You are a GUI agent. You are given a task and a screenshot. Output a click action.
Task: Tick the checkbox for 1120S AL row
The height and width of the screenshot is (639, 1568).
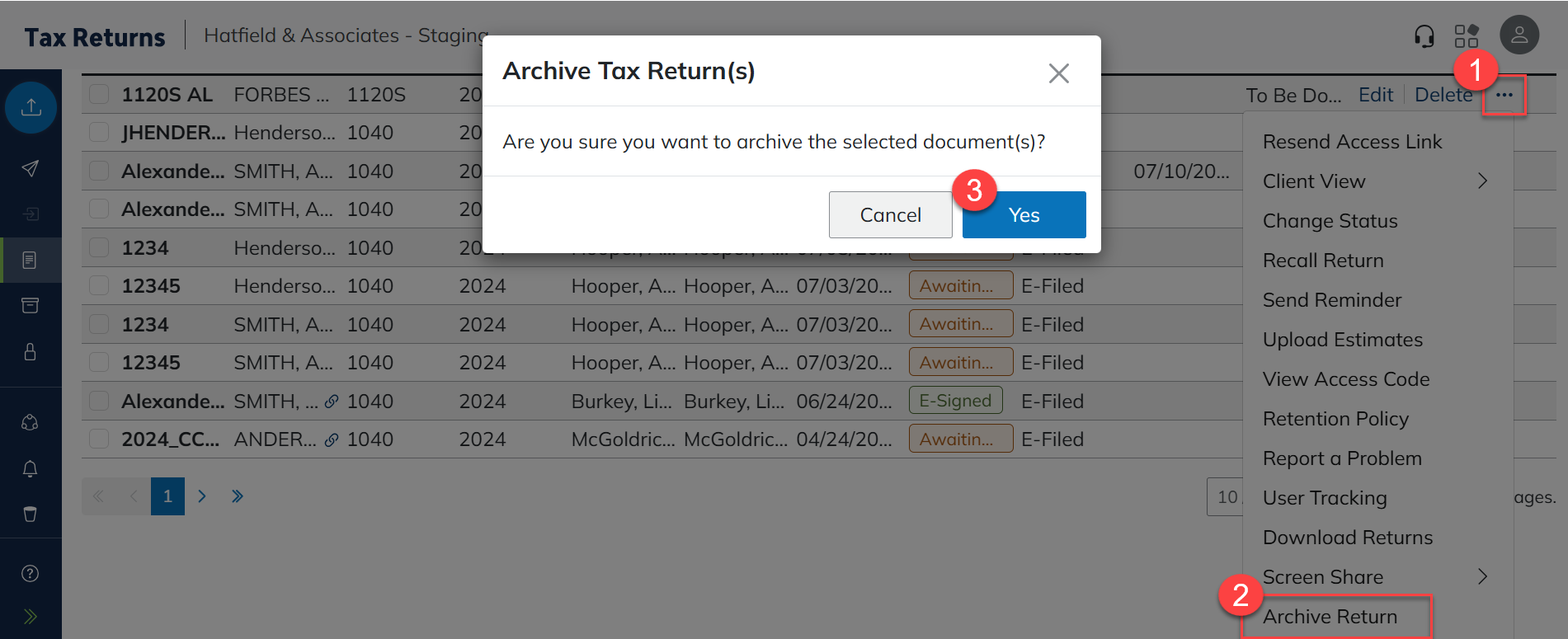100,94
